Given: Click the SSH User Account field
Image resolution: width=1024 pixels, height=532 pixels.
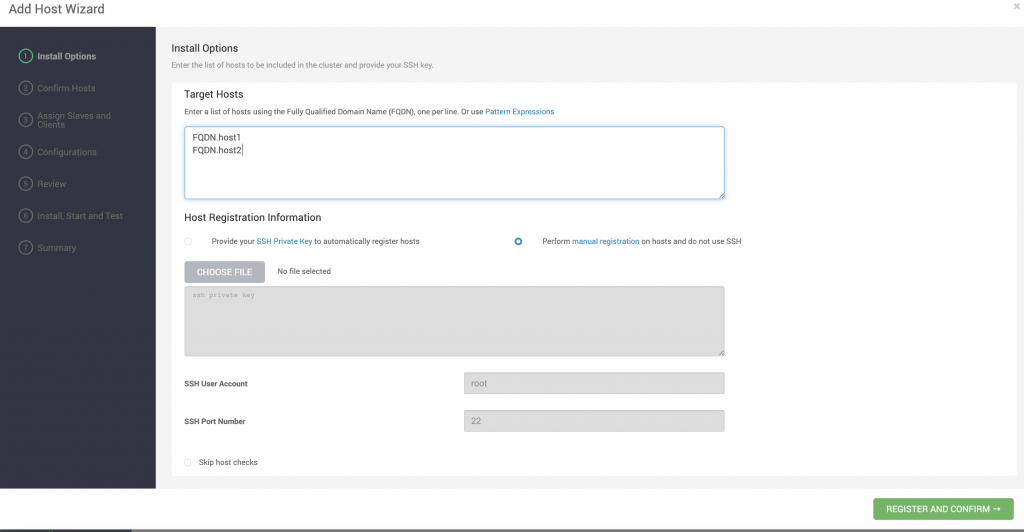Looking at the screenshot, I should point(594,383).
